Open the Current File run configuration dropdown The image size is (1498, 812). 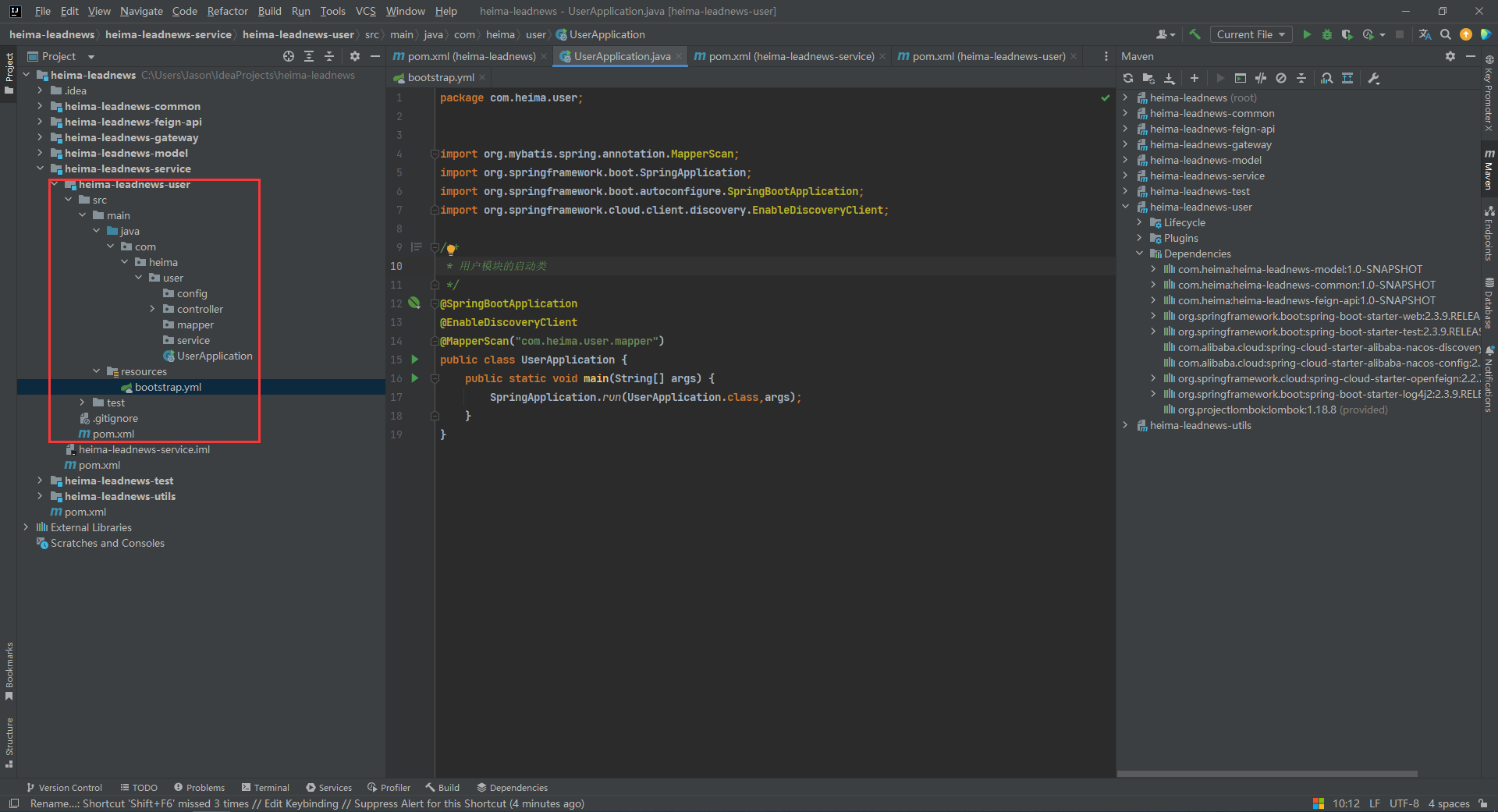(1251, 34)
